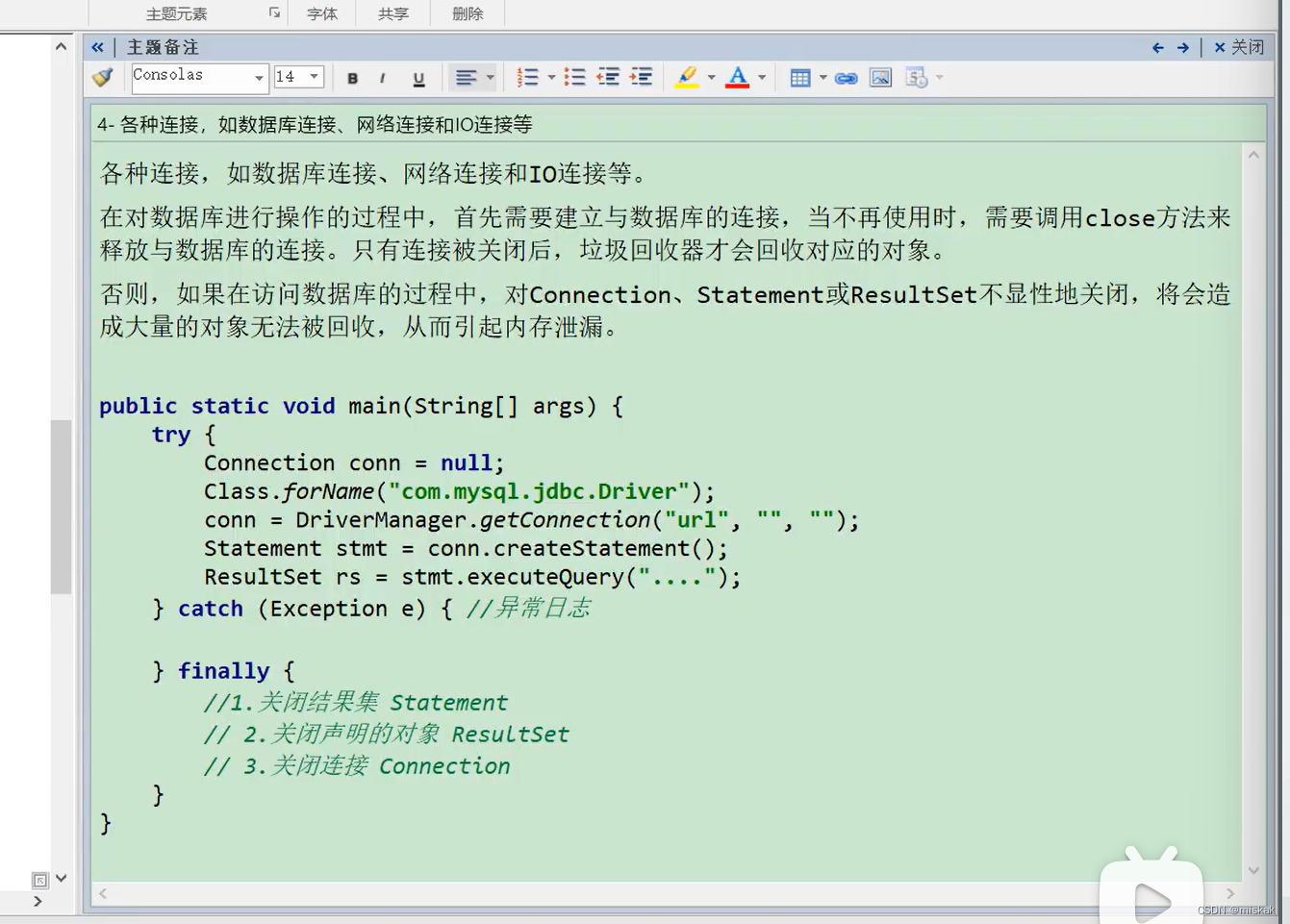Toggle bold formatting
The image size is (1290, 924).
tap(352, 78)
